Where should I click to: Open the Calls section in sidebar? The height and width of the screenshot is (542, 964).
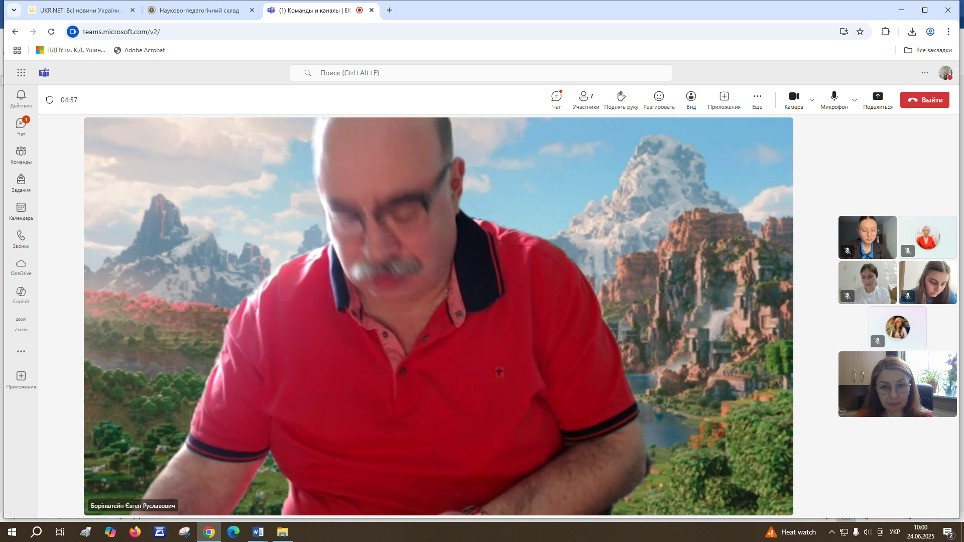pyautogui.click(x=21, y=238)
